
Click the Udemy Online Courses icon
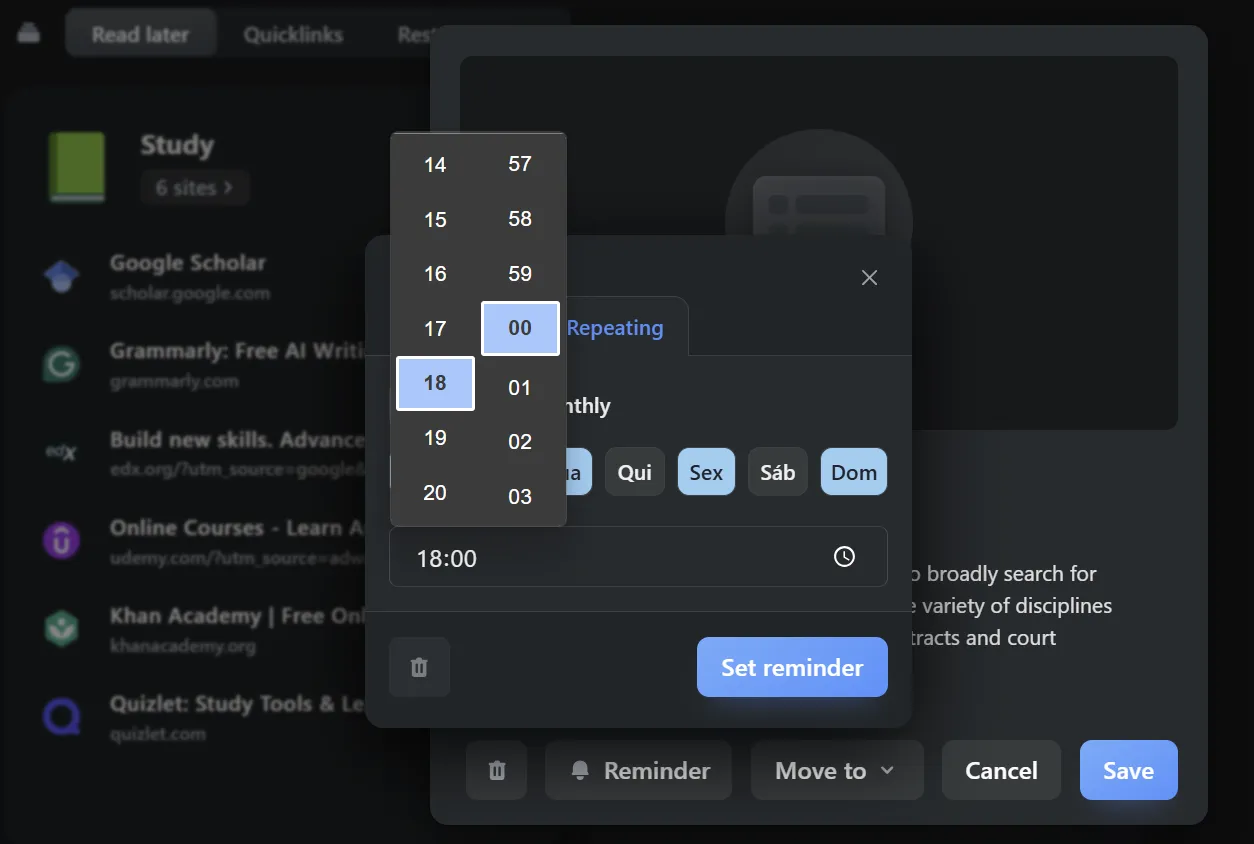click(x=61, y=540)
